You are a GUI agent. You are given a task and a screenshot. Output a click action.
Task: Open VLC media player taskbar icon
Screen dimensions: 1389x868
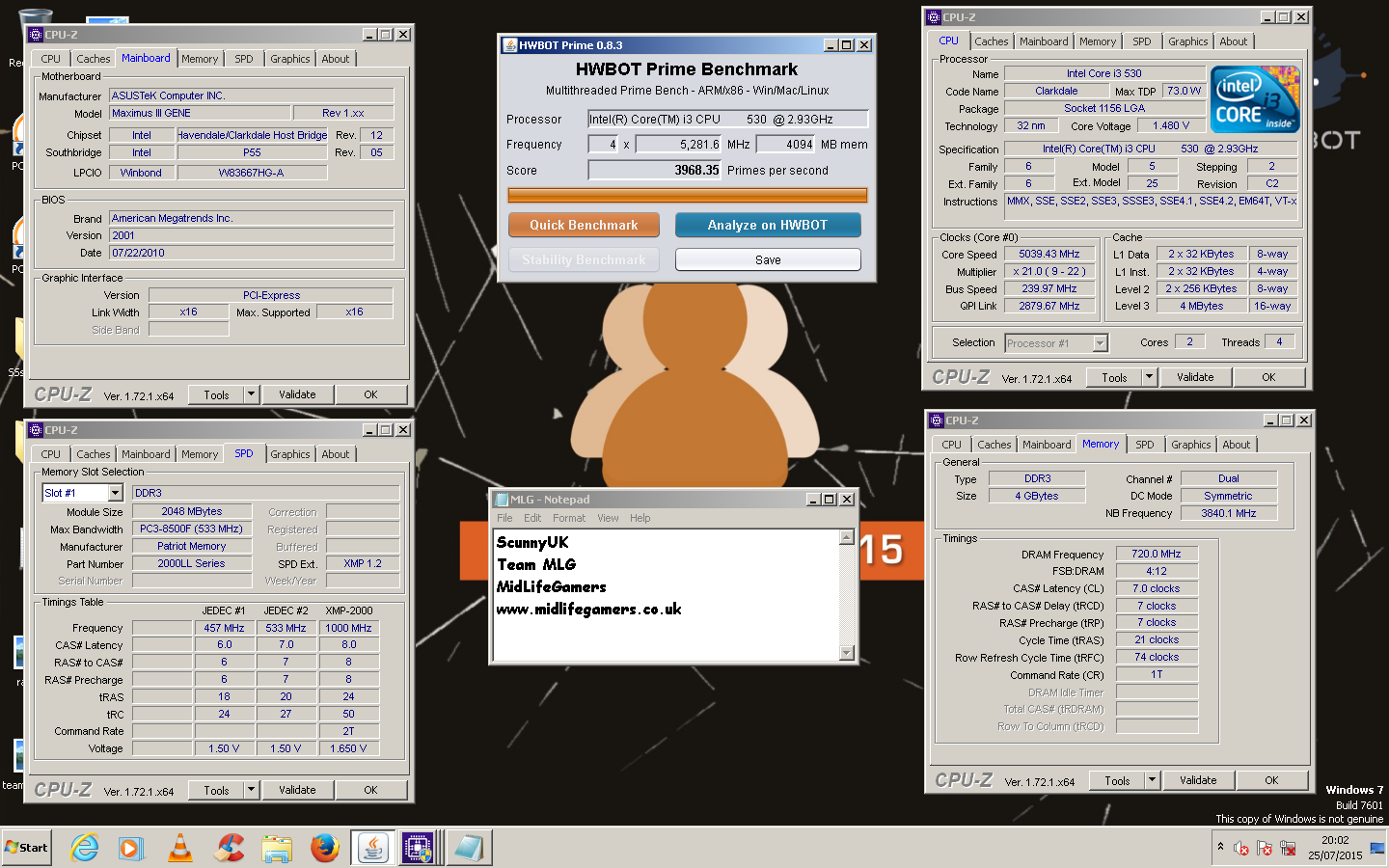tap(179, 848)
